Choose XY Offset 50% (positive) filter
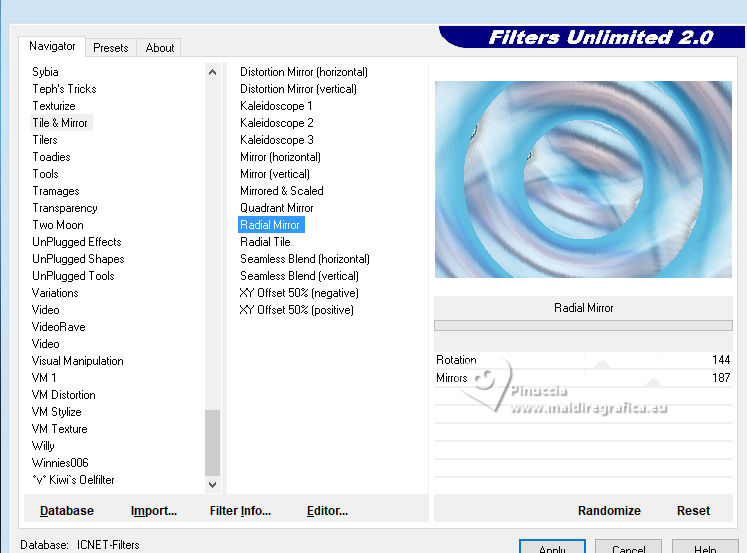 296,310
